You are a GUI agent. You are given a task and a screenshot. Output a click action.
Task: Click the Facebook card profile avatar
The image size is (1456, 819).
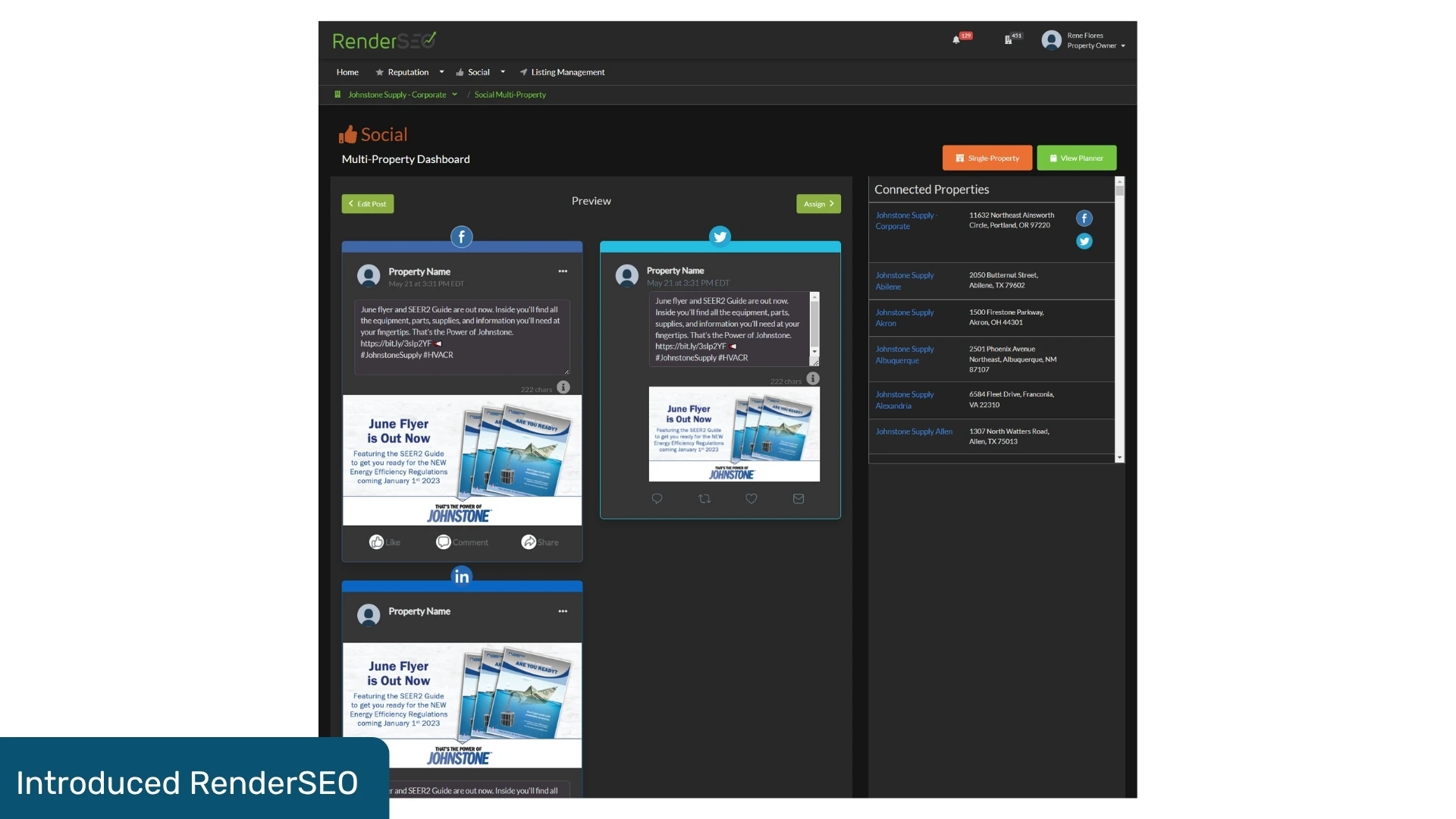(369, 275)
